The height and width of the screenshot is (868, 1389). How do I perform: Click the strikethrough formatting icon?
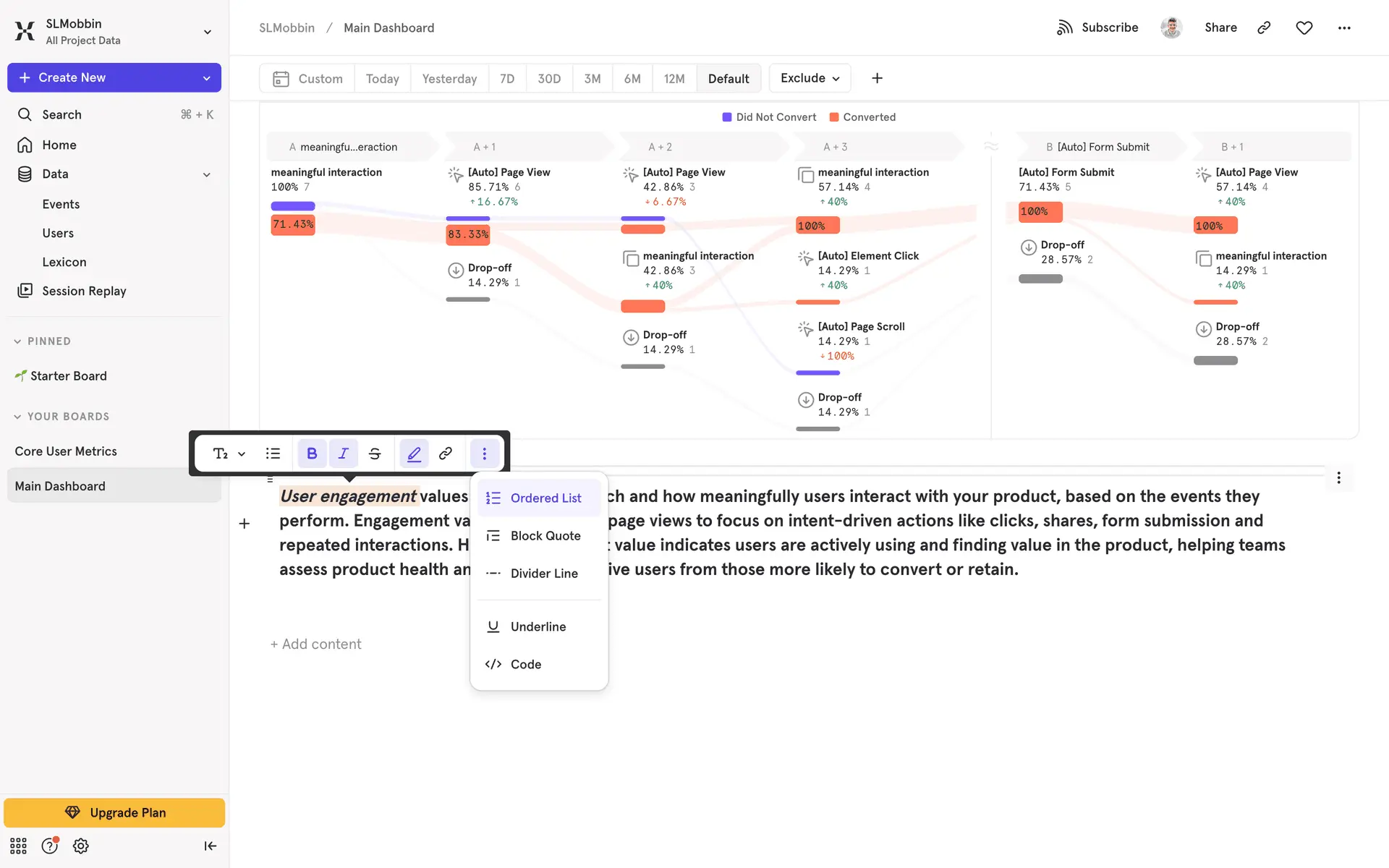click(x=375, y=454)
